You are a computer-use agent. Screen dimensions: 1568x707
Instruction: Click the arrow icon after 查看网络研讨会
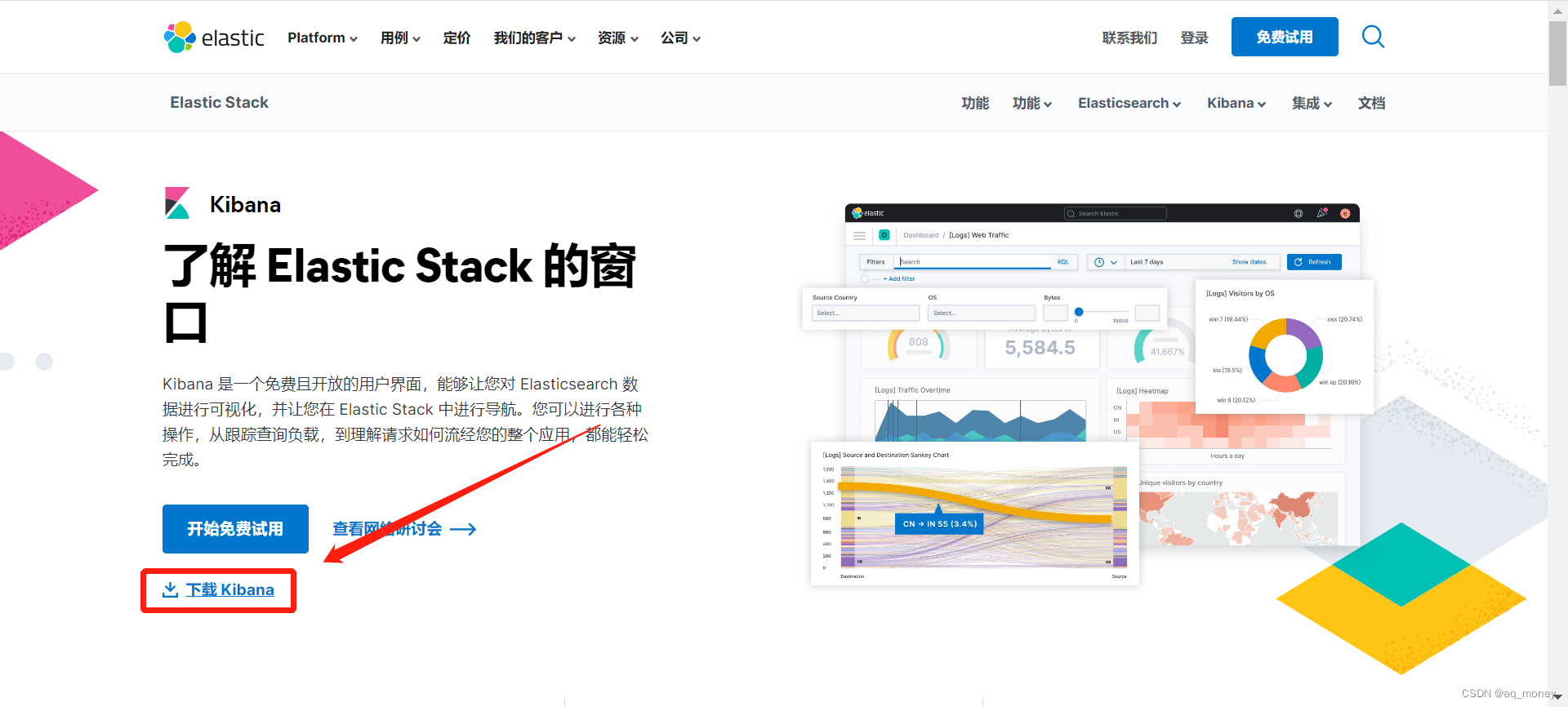pos(463,529)
